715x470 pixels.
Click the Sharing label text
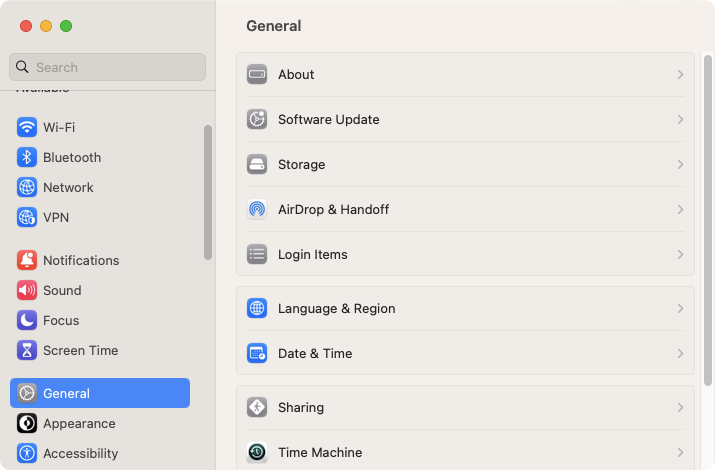coord(301,407)
